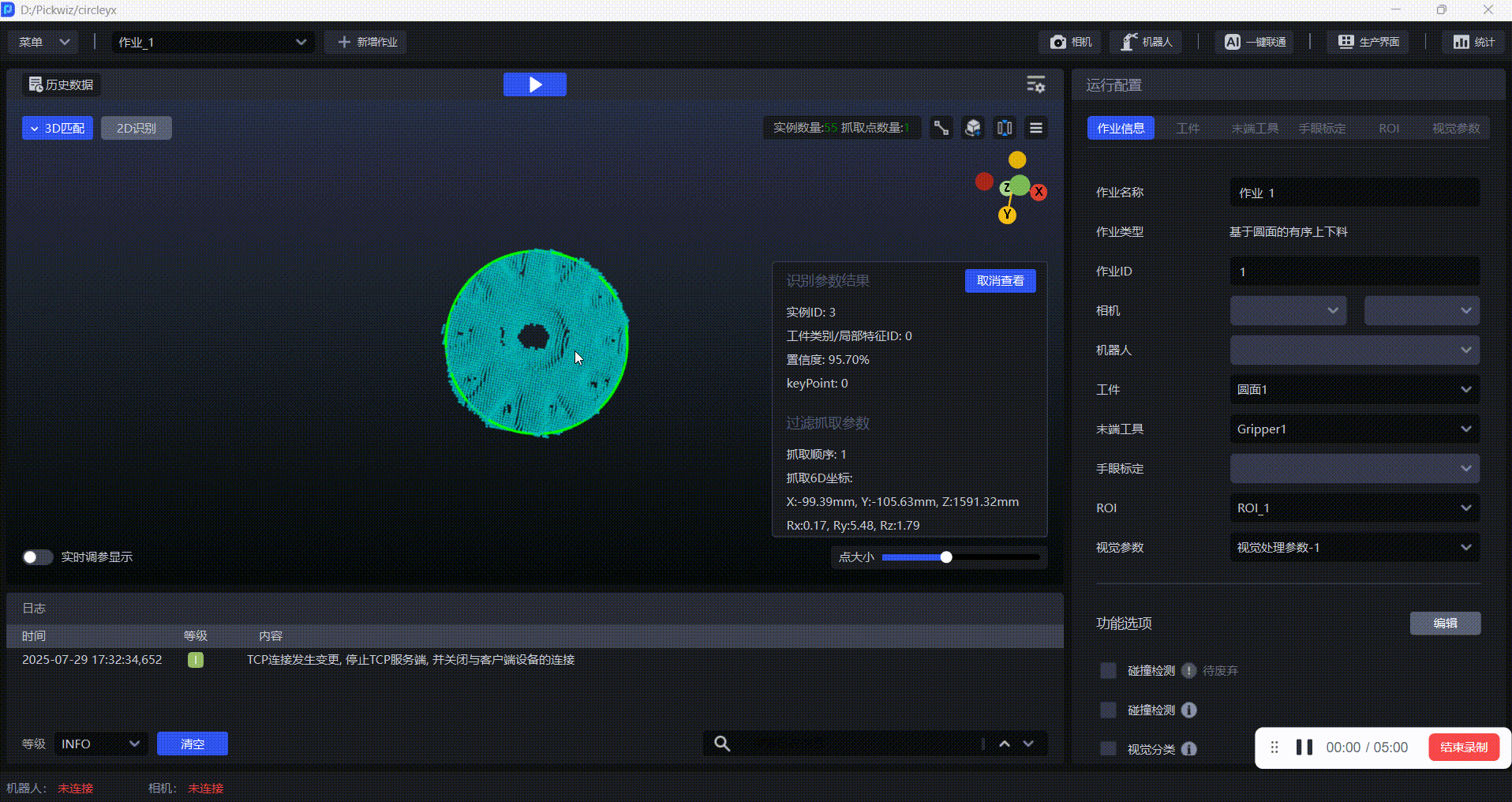Check the 视觉分类 checkbox

[x=1108, y=749]
